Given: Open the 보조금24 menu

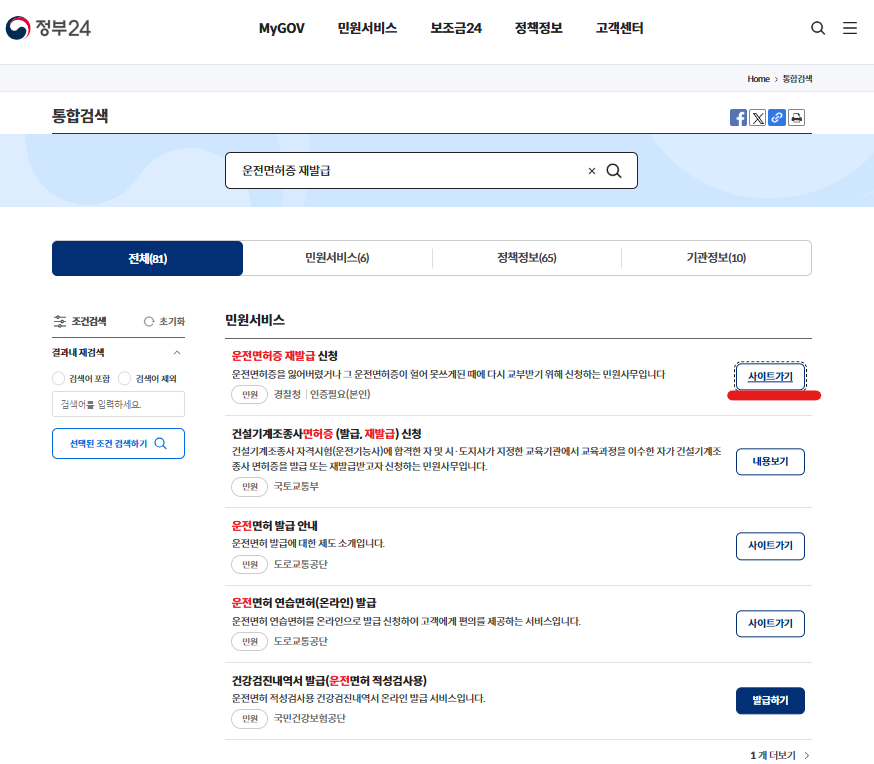Looking at the screenshot, I should coord(455,28).
